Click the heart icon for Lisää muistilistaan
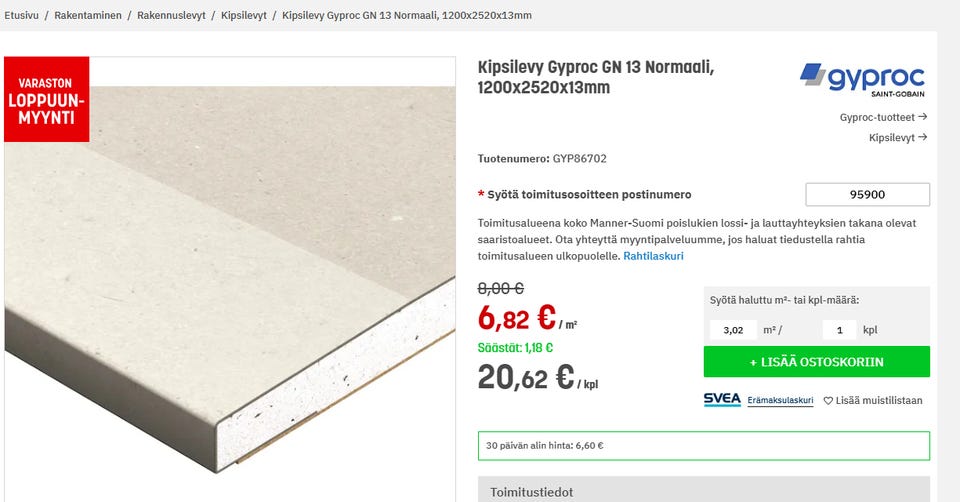The image size is (960, 502). [x=828, y=401]
